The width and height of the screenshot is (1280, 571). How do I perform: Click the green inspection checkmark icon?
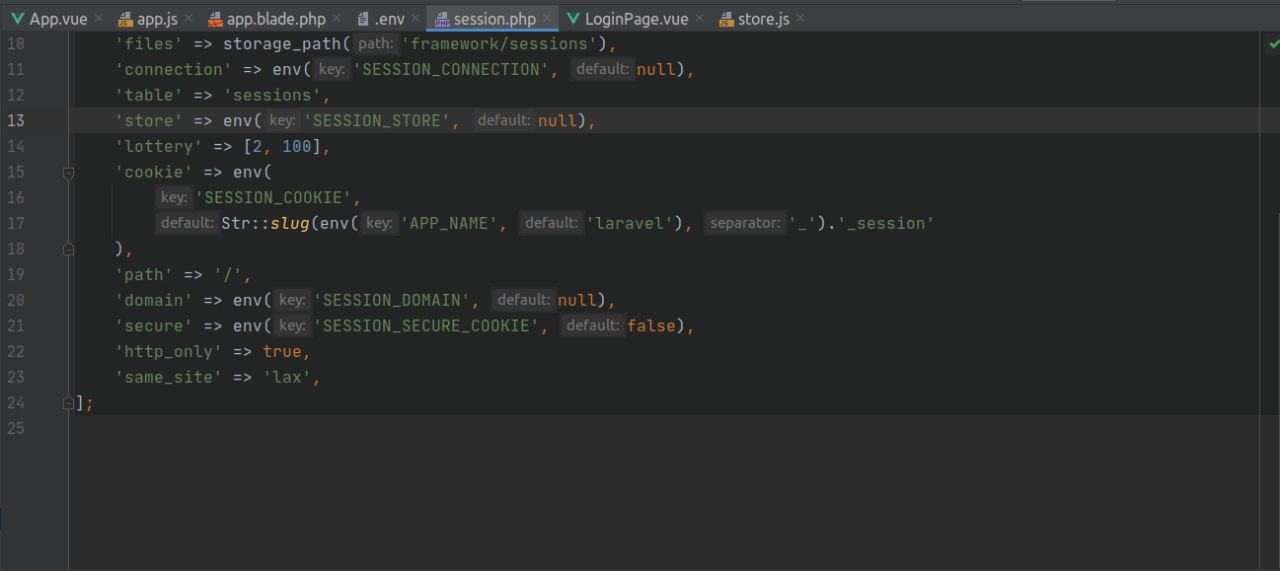click(1274, 45)
